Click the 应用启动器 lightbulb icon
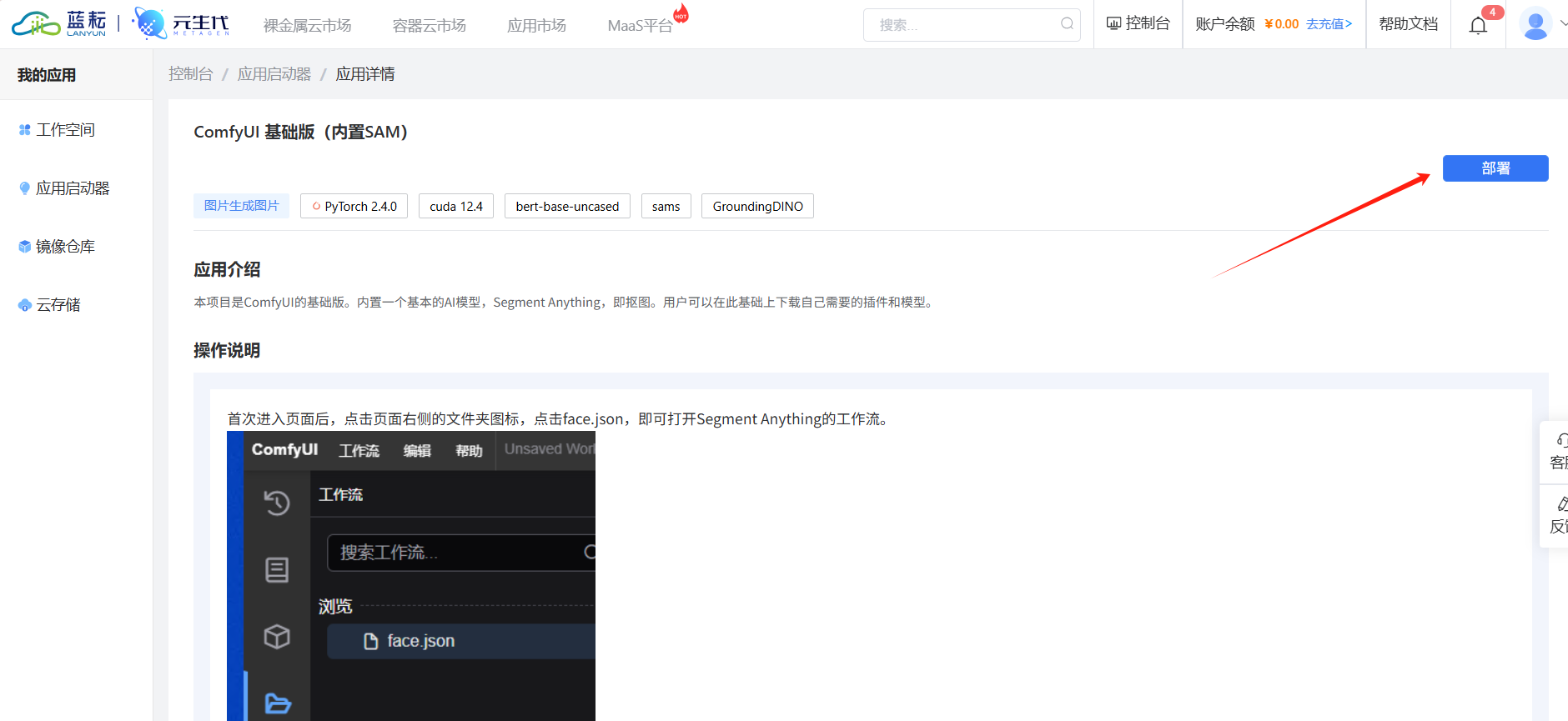Screen dimensions: 1568x721 tap(25, 188)
